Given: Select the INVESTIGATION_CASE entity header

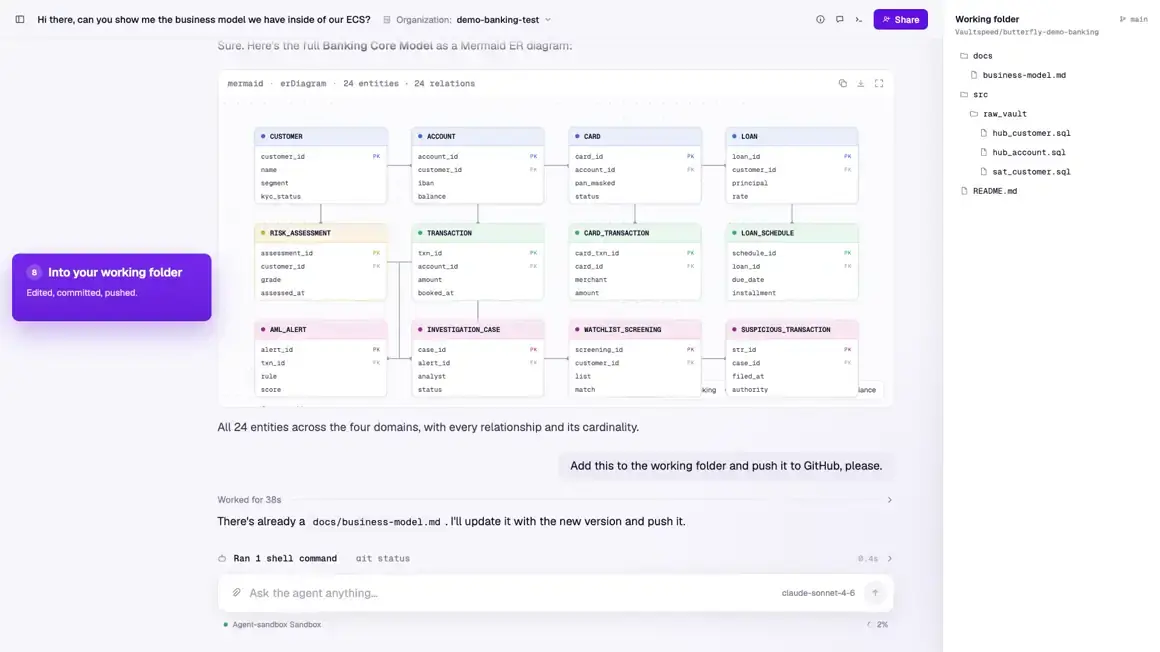Looking at the screenshot, I should [478, 329].
